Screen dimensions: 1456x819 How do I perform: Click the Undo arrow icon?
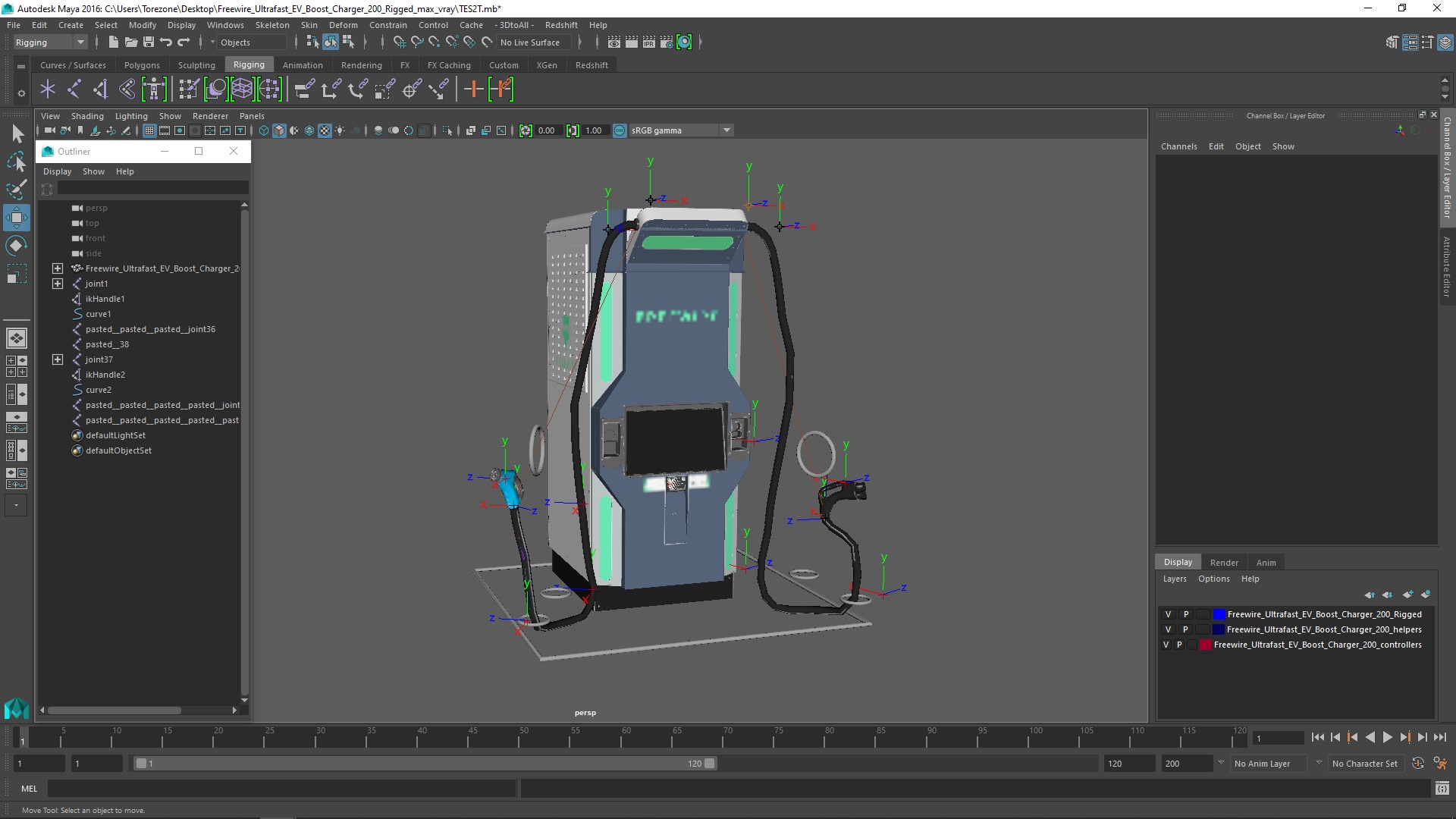tap(166, 42)
